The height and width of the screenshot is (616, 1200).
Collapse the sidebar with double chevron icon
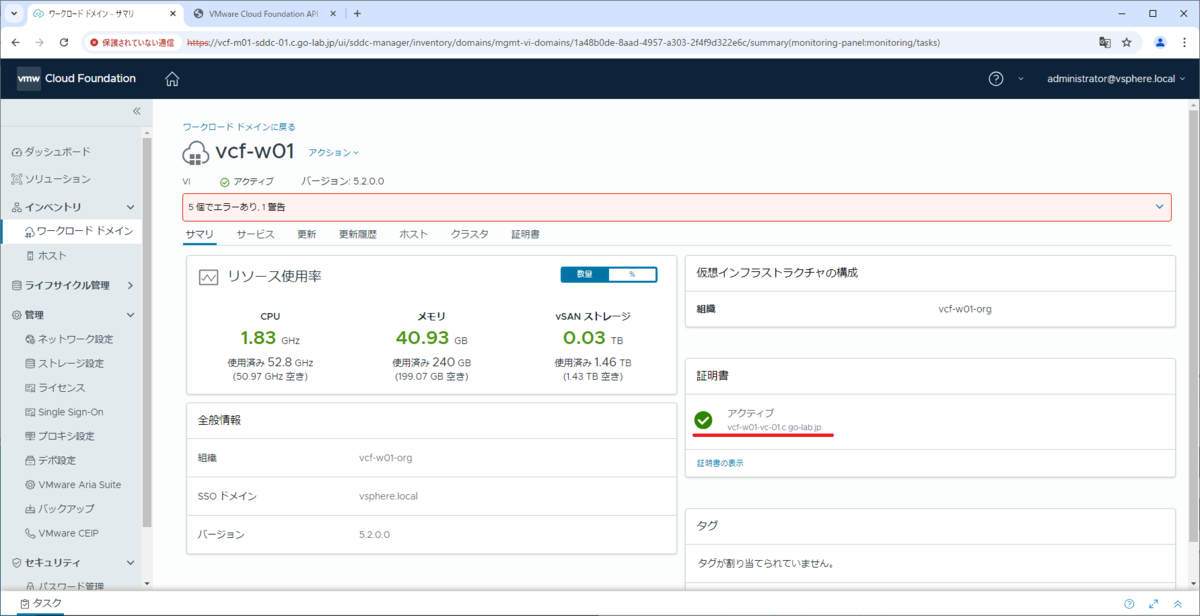(137, 111)
